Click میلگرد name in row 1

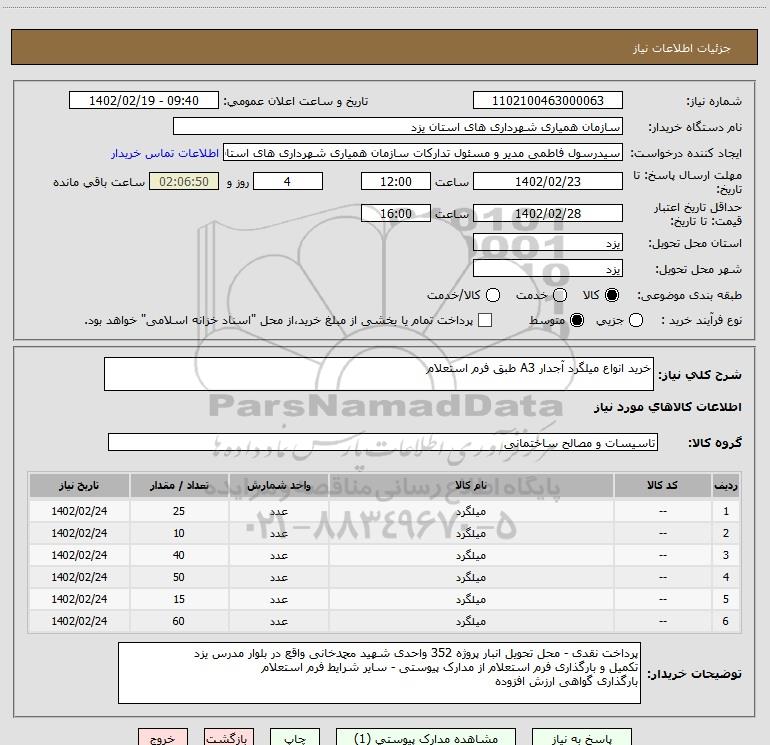pyautogui.click(x=470, y=511)
